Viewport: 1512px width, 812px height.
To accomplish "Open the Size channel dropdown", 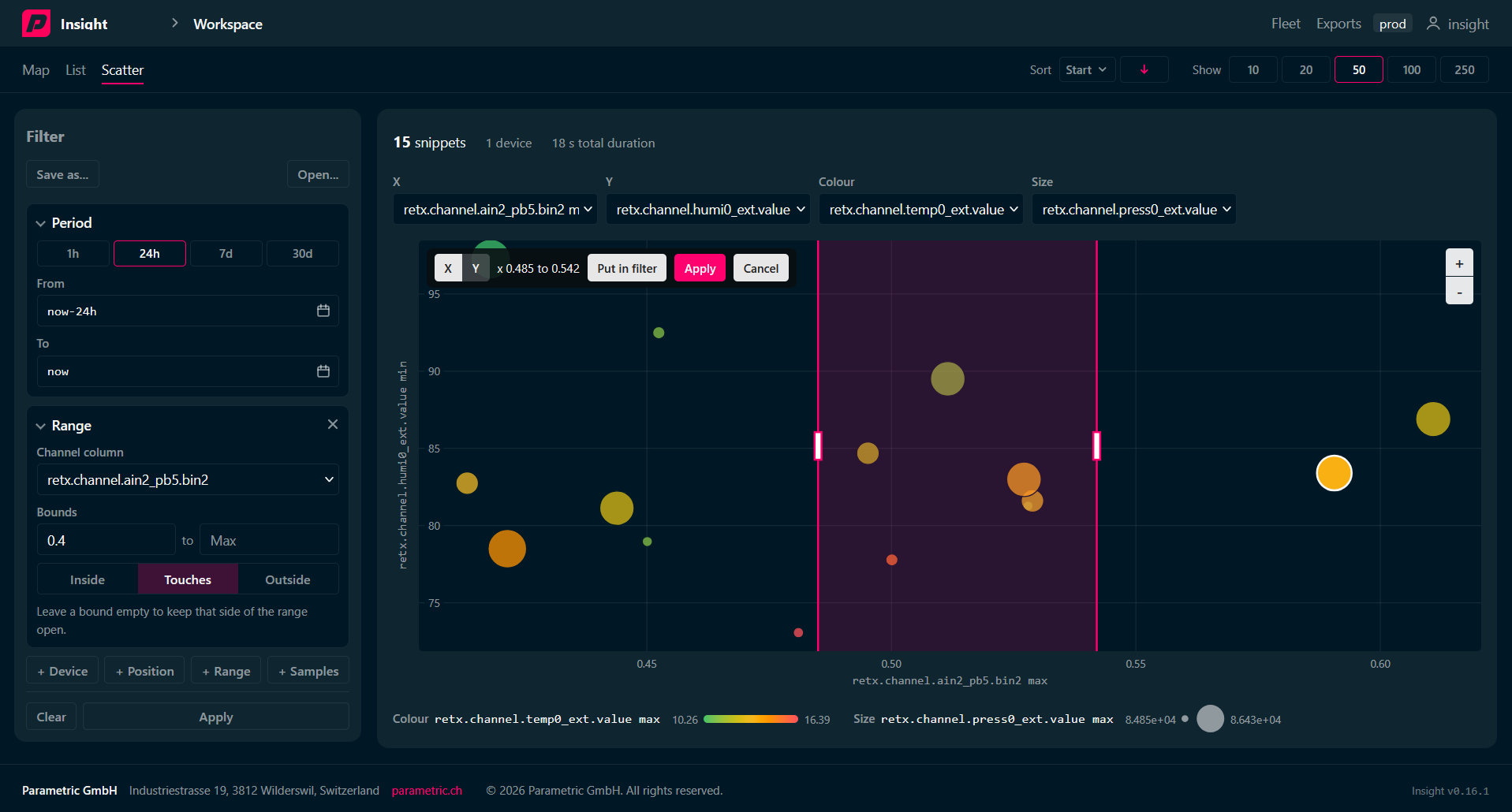I will [x=1134, y=210].
